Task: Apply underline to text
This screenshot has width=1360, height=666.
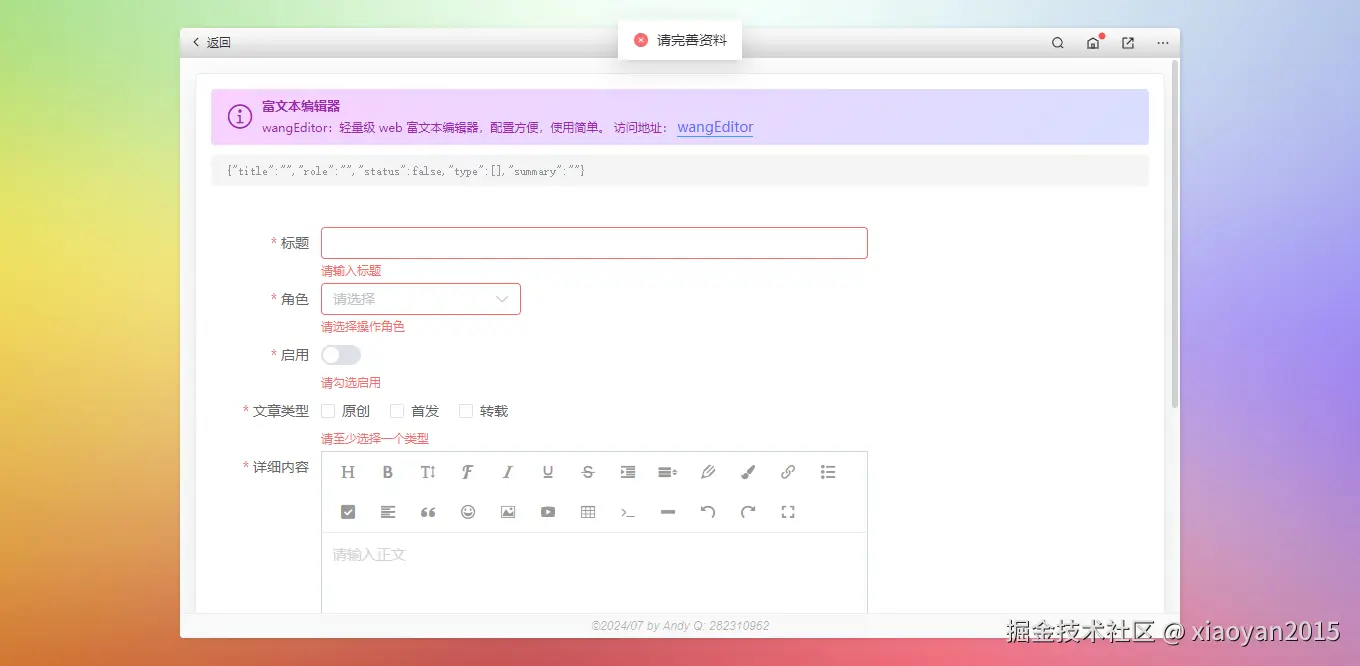Action: point(547,471)
